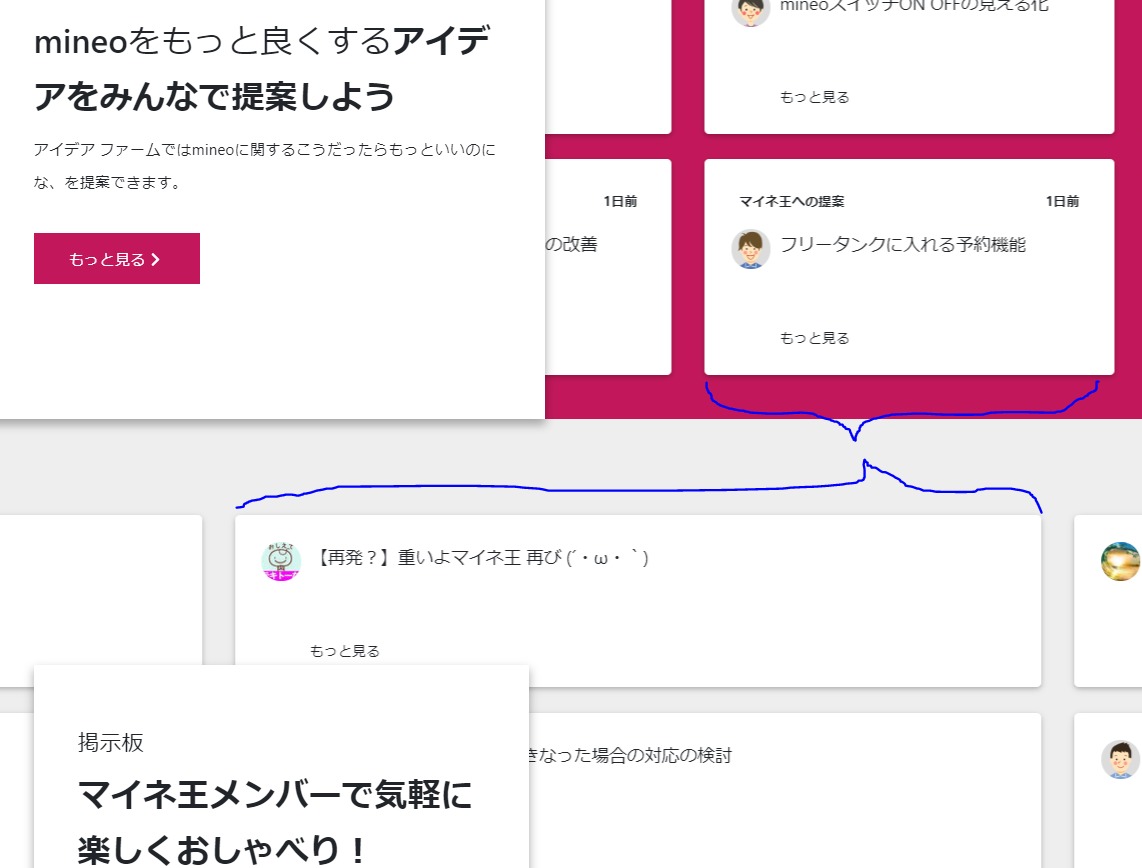The height and width of the screenshot is (868, 1142).
Task: Click the avatar of the 【再発？】重いよマイネ王 post
Action: (x=281, y=562)
